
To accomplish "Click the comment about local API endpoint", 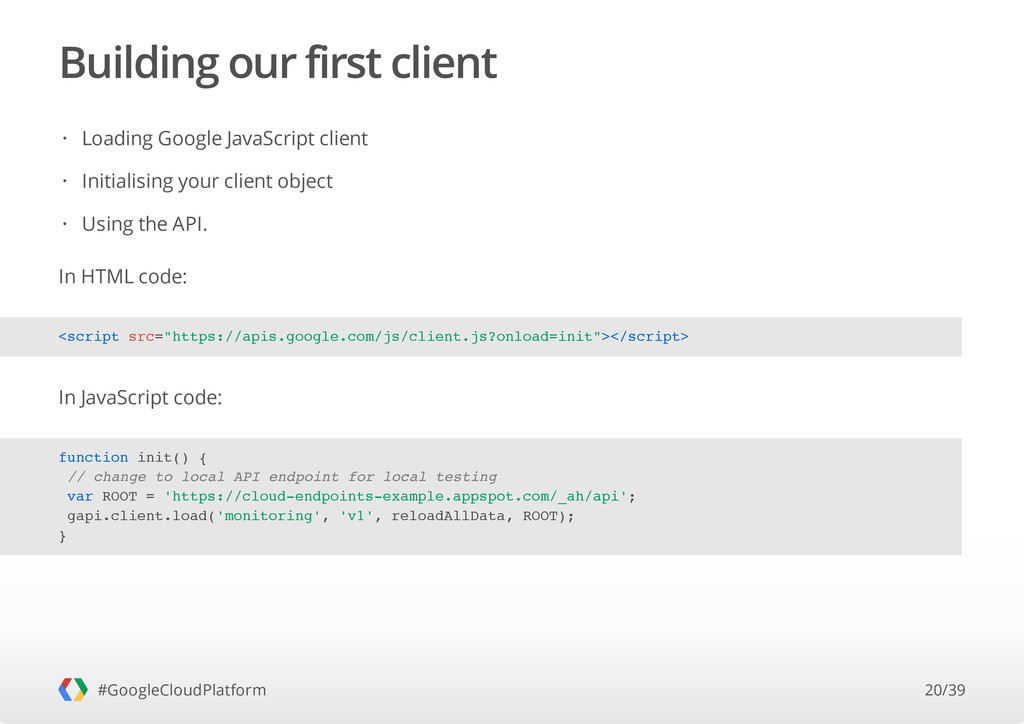I will click(282, 477).
